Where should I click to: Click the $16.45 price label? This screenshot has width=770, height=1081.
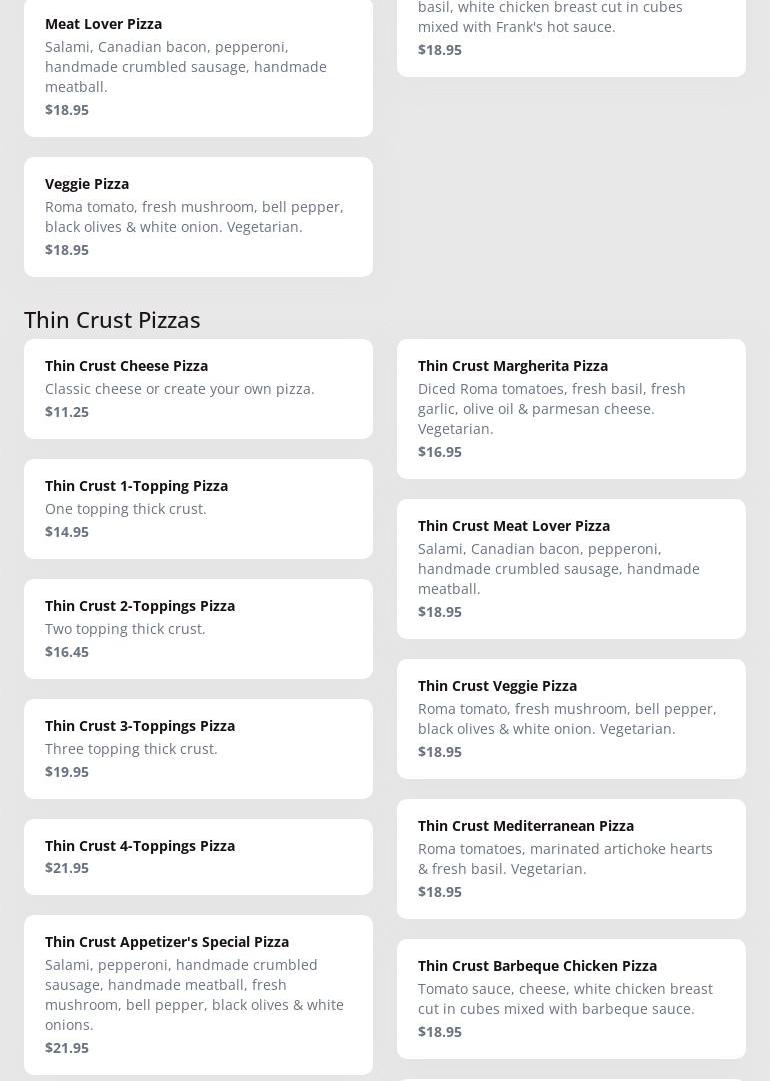tap(67, 652)
